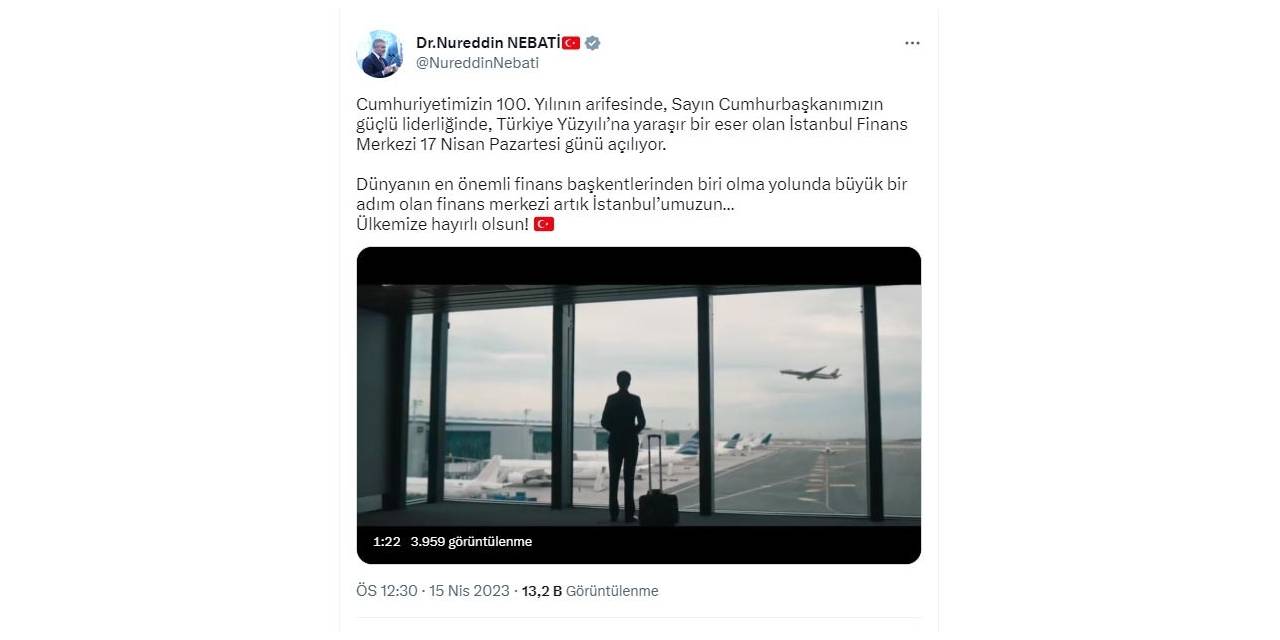The height and width of the screenshot is (640, 1280).
Task: Click the flag emoji after 'hayırlı olsun!'
Action: point(544,224)
